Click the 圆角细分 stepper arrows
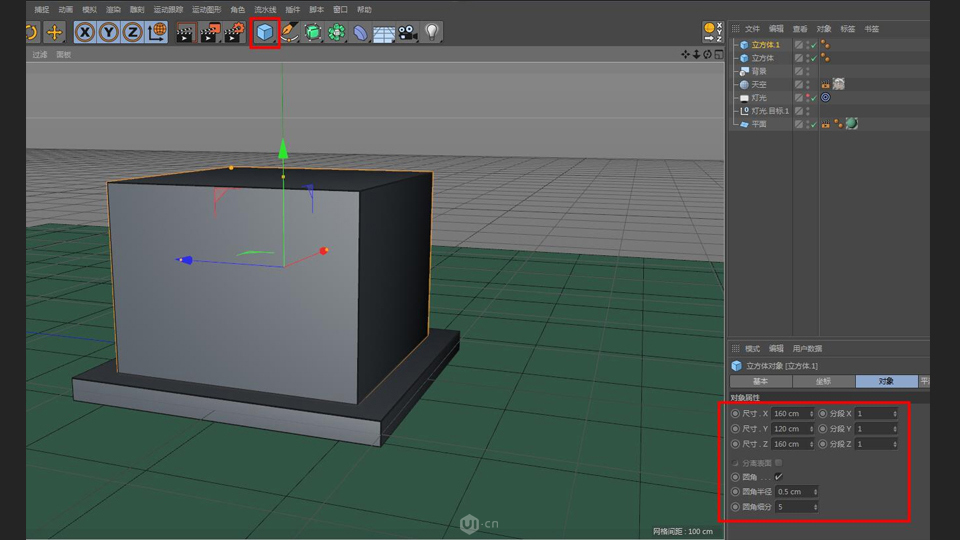This screenshot has width=960, height=540. (x=814, y=507)
